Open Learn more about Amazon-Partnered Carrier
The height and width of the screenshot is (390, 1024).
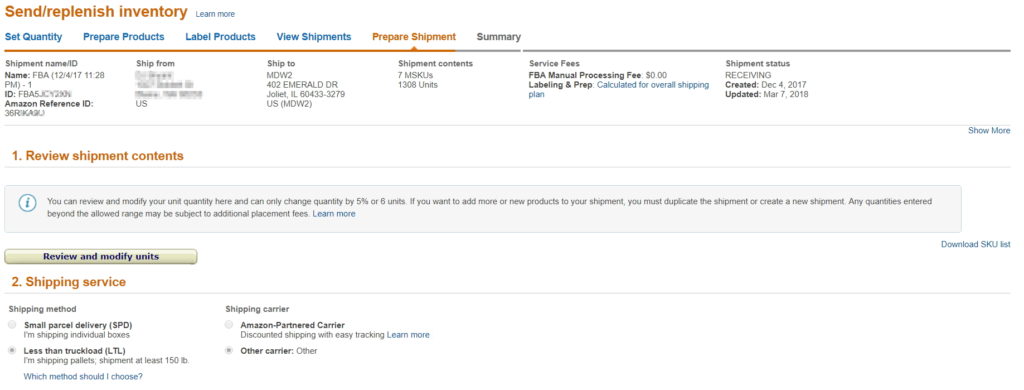pos(408,334)
